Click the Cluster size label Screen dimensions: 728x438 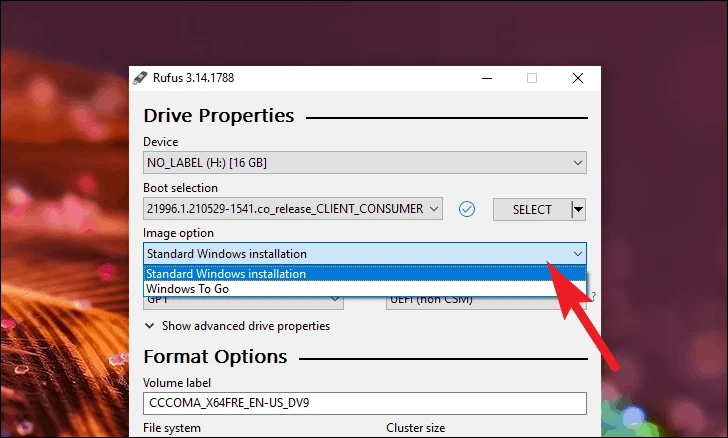point(416,428)
